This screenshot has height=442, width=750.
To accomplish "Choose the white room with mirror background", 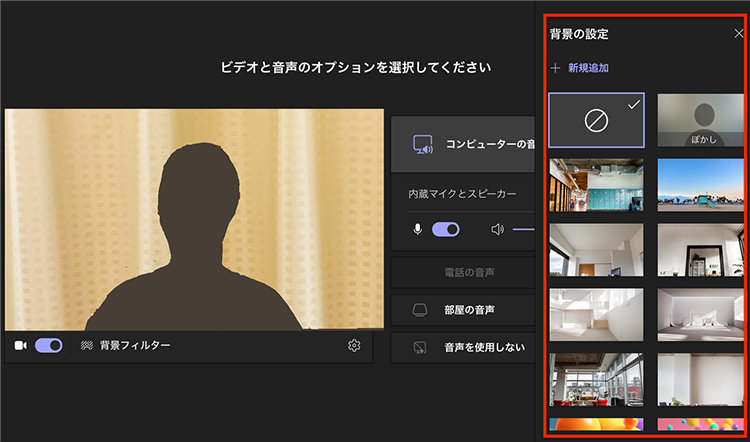I will tap(701, 250).
